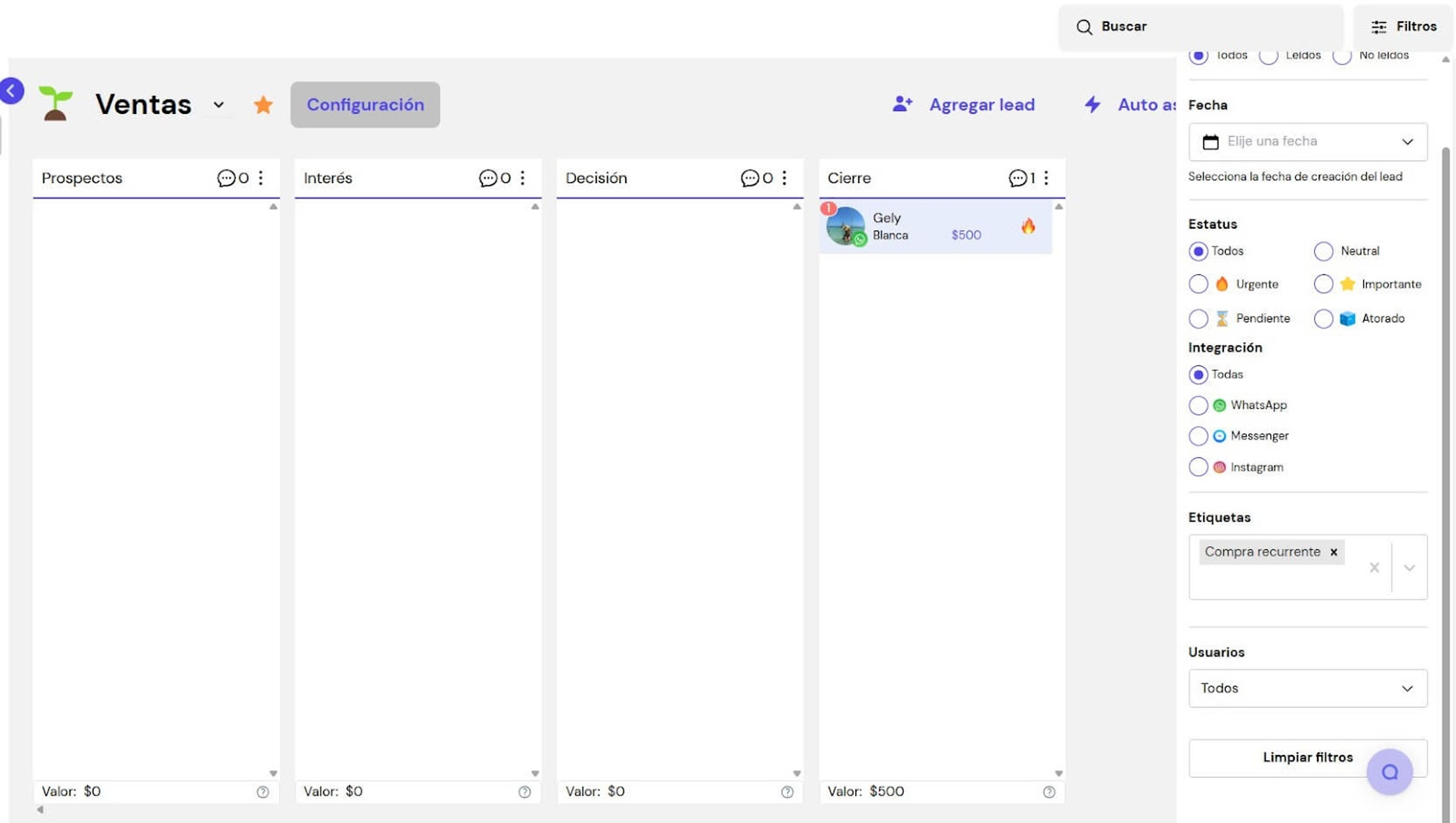Open the Gely Blanca lead card
1456x823 pixels.
pyautogui.click(x=935, y=227)
